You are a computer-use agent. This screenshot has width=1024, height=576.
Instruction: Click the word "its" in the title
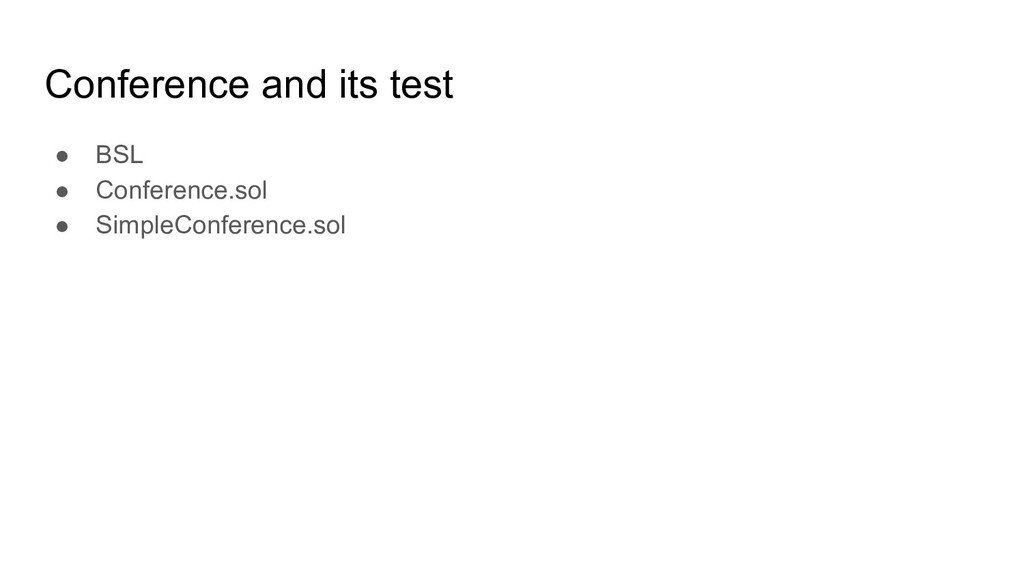point(358,85)
